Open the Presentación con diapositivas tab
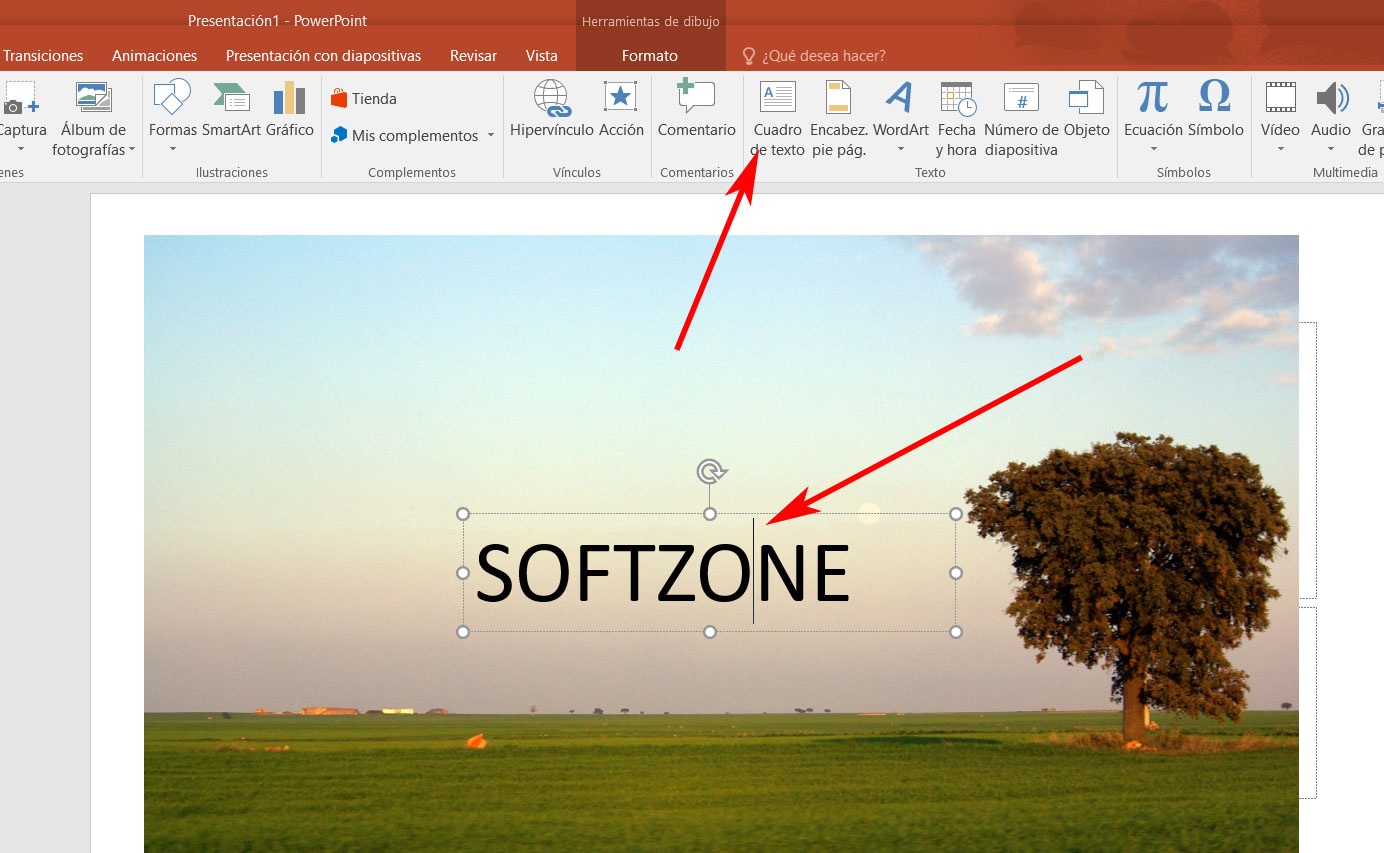Image resolution: width=1384 pixels, height=853 pixels. [x=323, y=56]
